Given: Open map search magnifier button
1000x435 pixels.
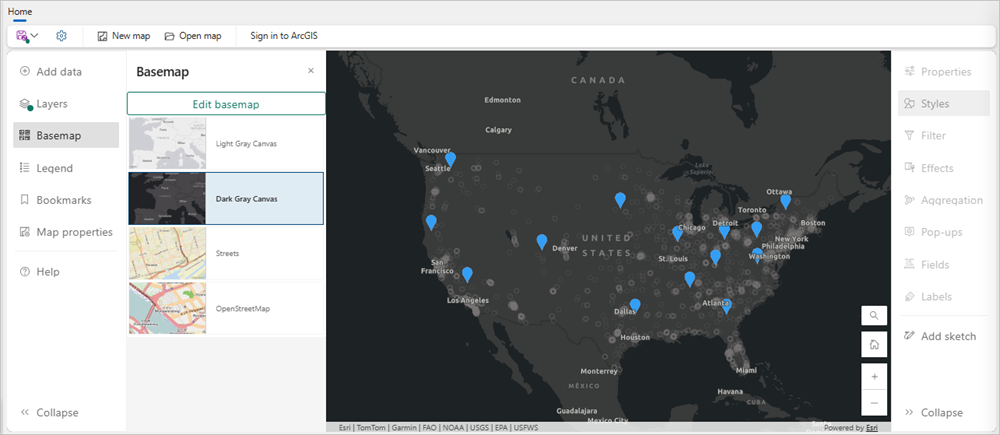Looking at the screenshot, I should tap(874, 315).
